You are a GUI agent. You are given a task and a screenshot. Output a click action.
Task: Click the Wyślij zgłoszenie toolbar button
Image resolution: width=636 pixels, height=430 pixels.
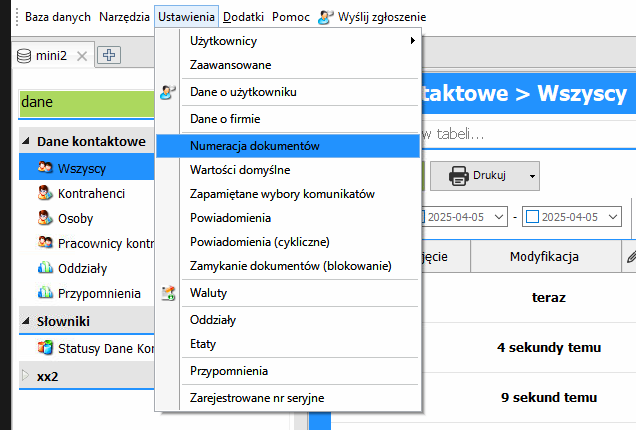[372, 17]
